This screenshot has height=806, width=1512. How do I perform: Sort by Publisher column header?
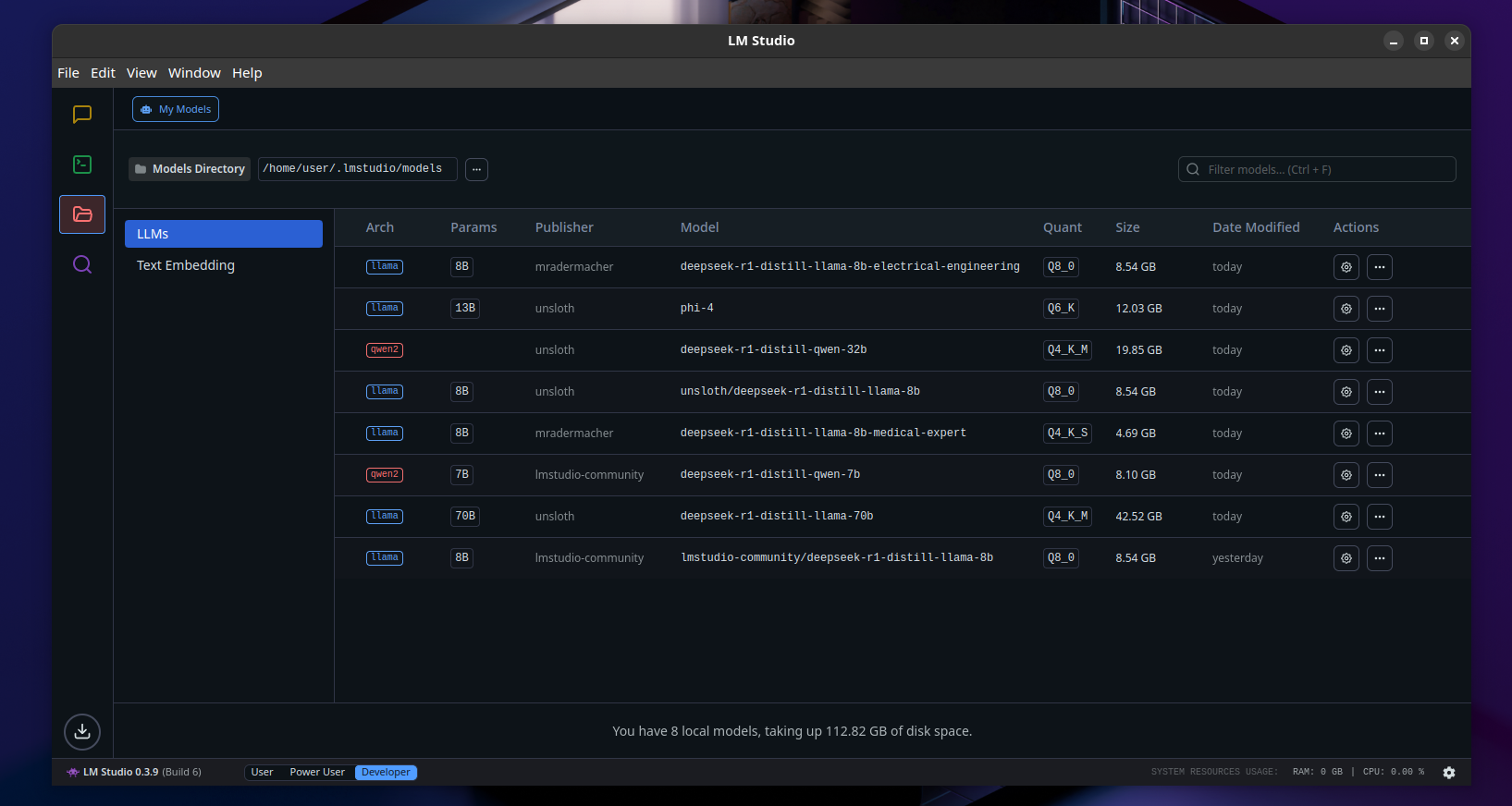564,227
